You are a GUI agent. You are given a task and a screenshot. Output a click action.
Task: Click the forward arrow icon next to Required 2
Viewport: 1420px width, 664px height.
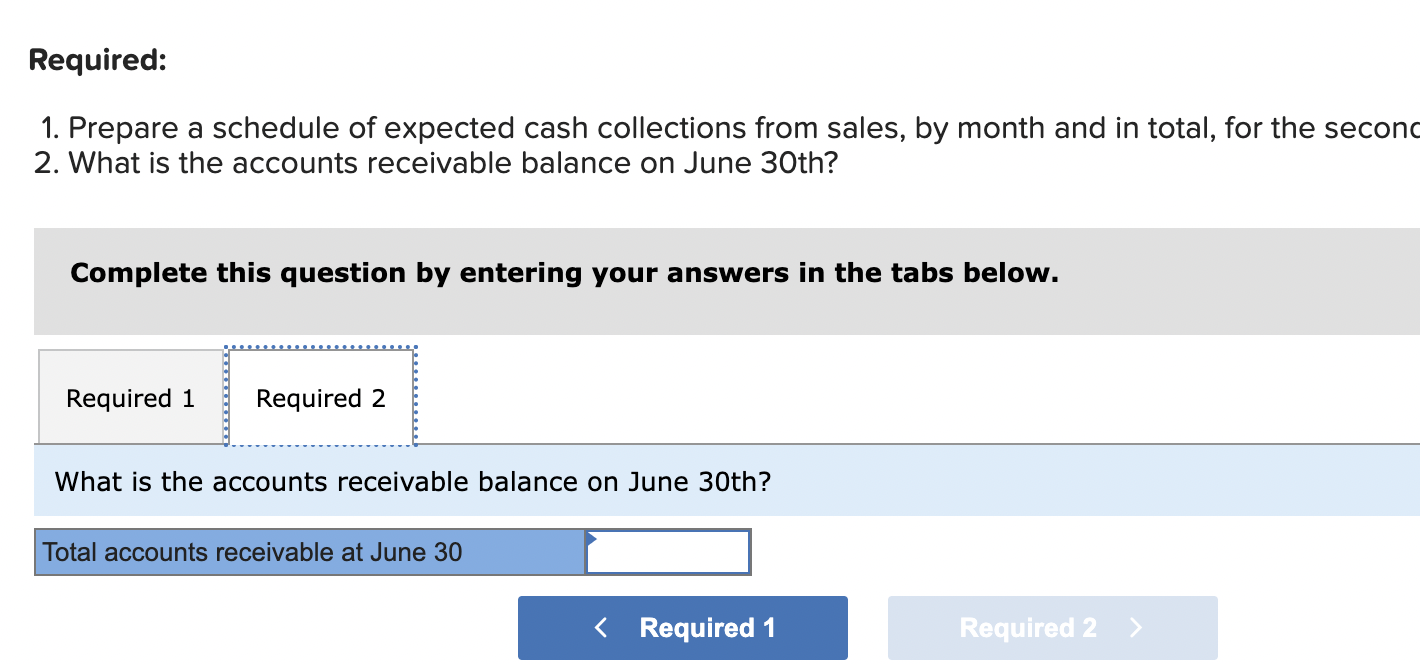[1135, 627]
